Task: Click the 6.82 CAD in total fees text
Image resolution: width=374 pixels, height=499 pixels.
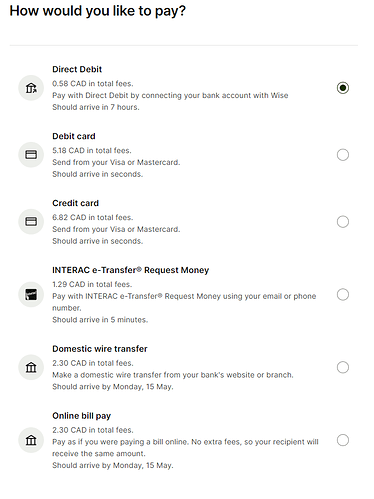Action: [93, 217]
